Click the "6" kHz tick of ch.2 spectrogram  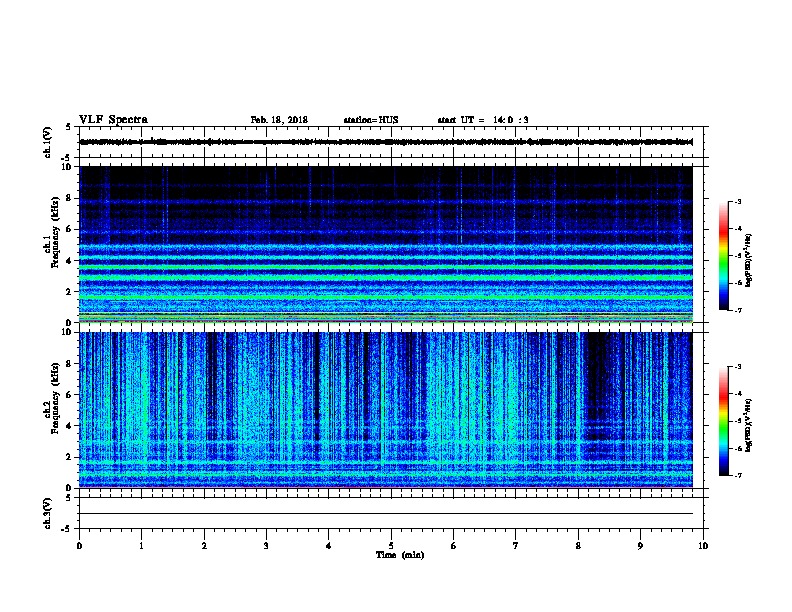[69, 395]
